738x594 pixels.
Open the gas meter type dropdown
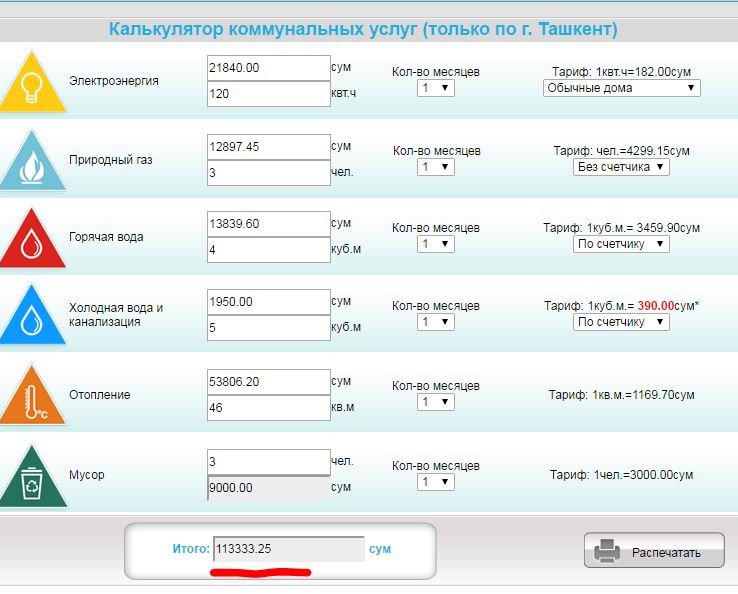(x=621, y=167)
